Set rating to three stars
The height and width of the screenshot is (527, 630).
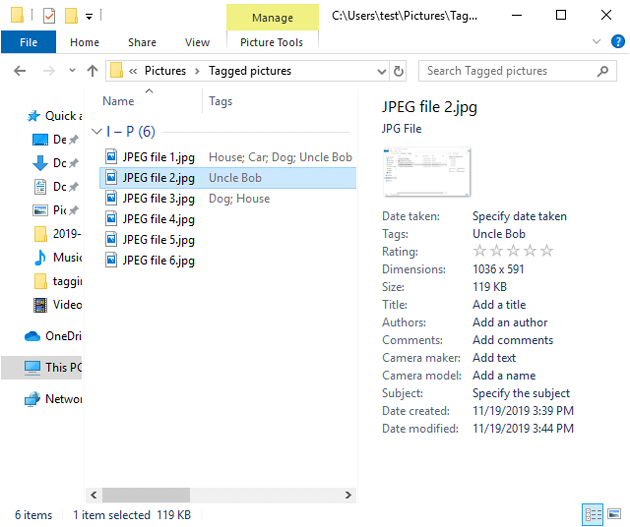[x=513, y=251]
